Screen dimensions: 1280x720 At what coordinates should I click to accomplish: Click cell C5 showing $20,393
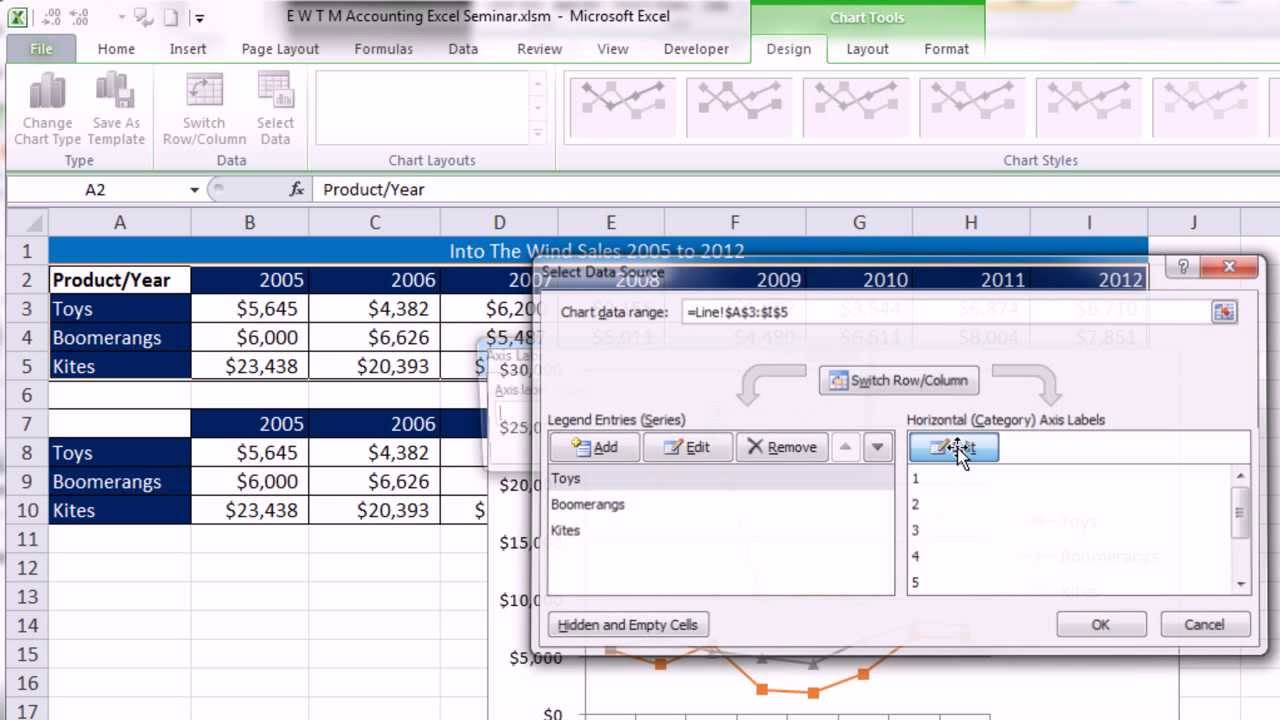click(374, 366)
